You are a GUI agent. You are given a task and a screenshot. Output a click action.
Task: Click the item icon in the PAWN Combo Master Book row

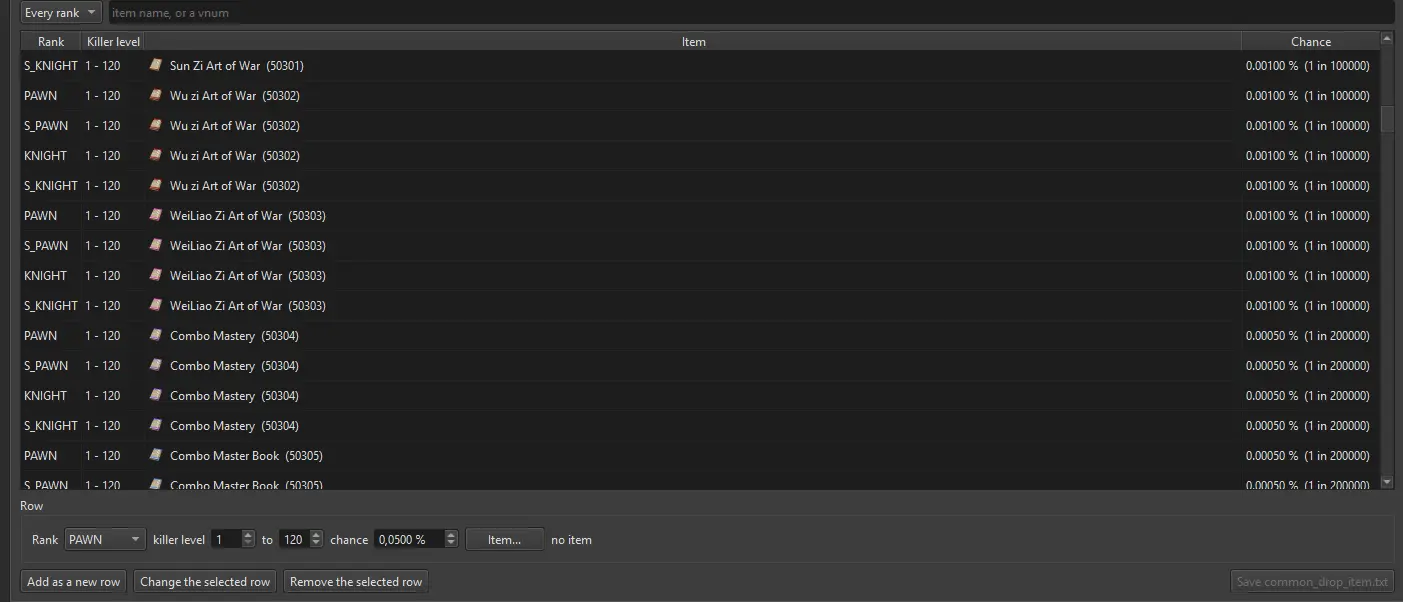(155, 455)
